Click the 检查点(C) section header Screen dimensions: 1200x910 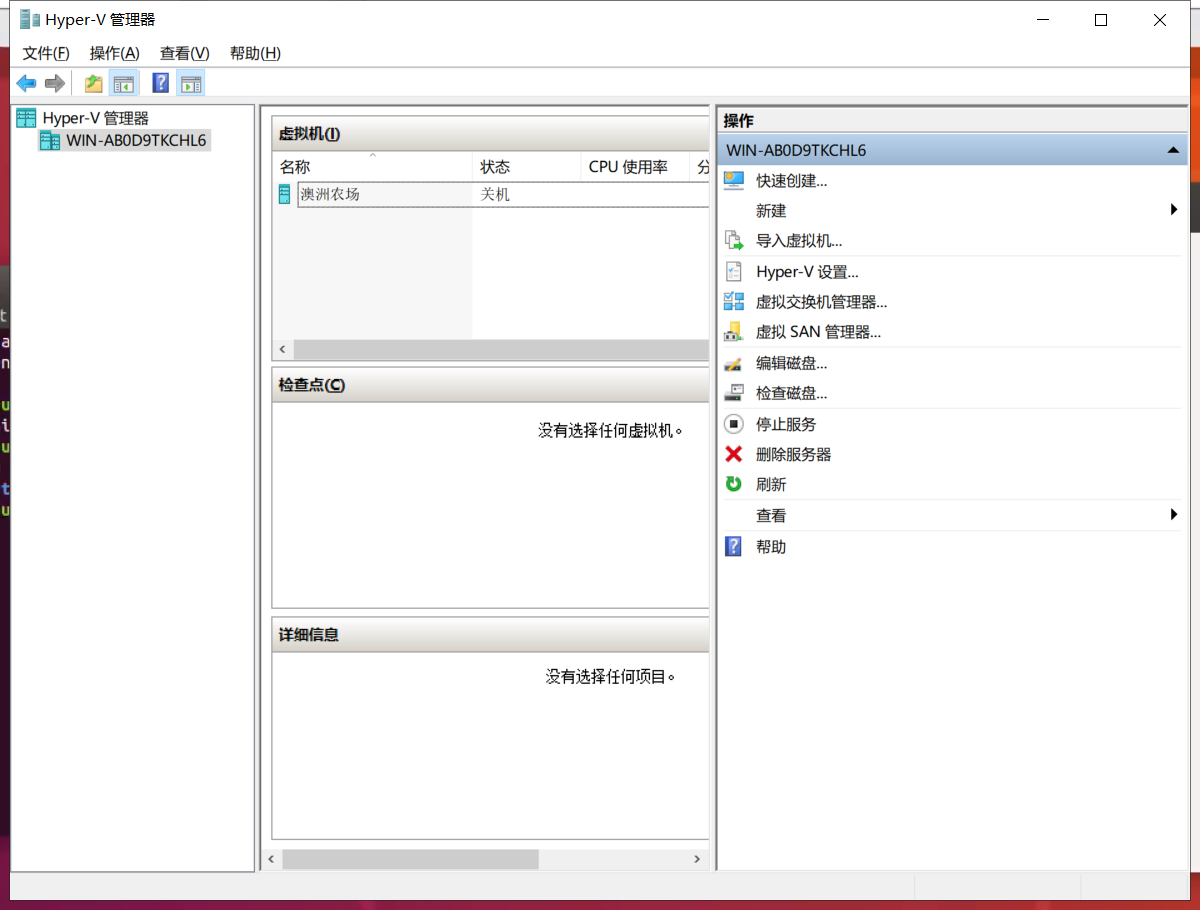490,385
